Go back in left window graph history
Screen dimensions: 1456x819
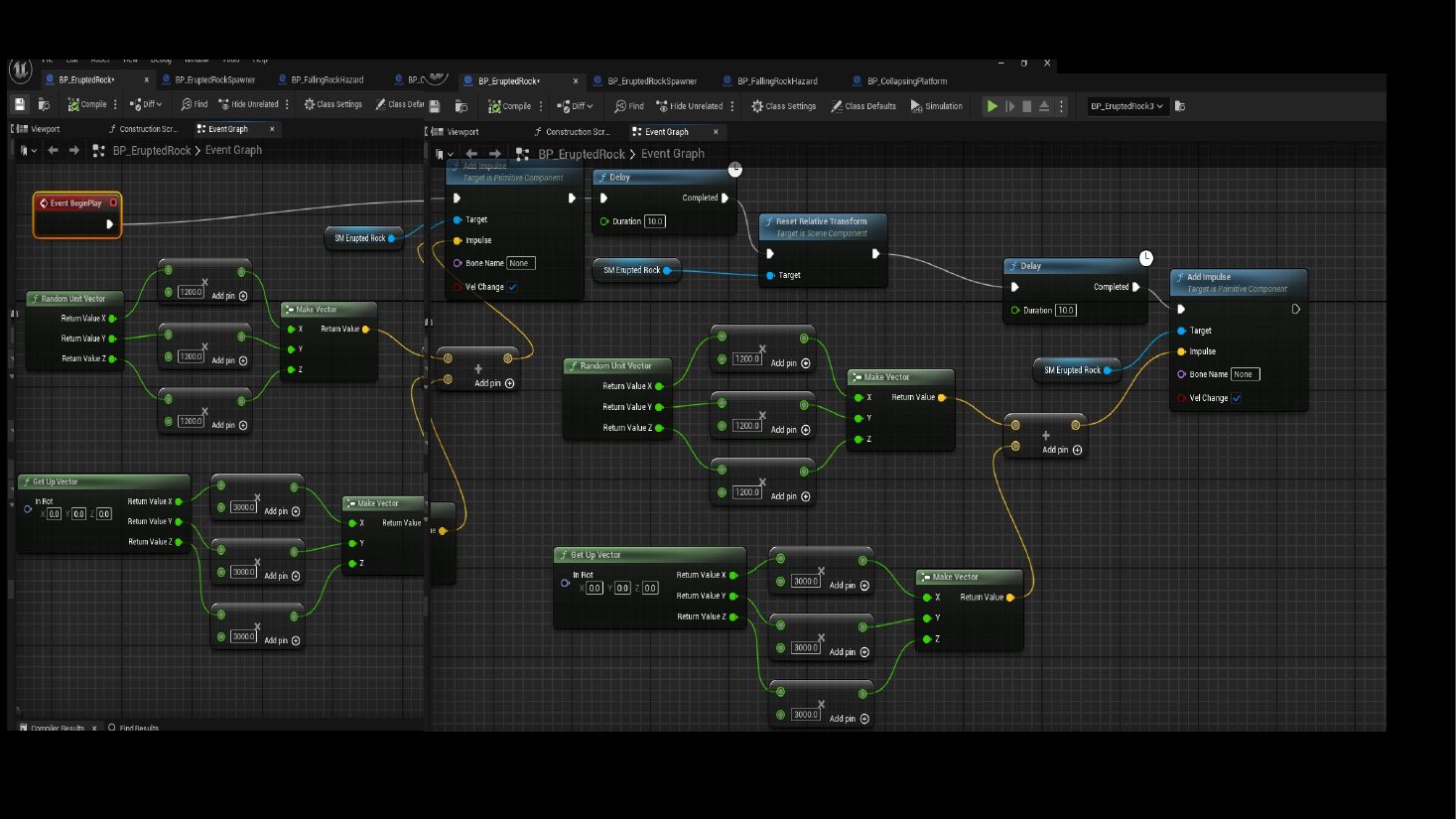(54, 151)
